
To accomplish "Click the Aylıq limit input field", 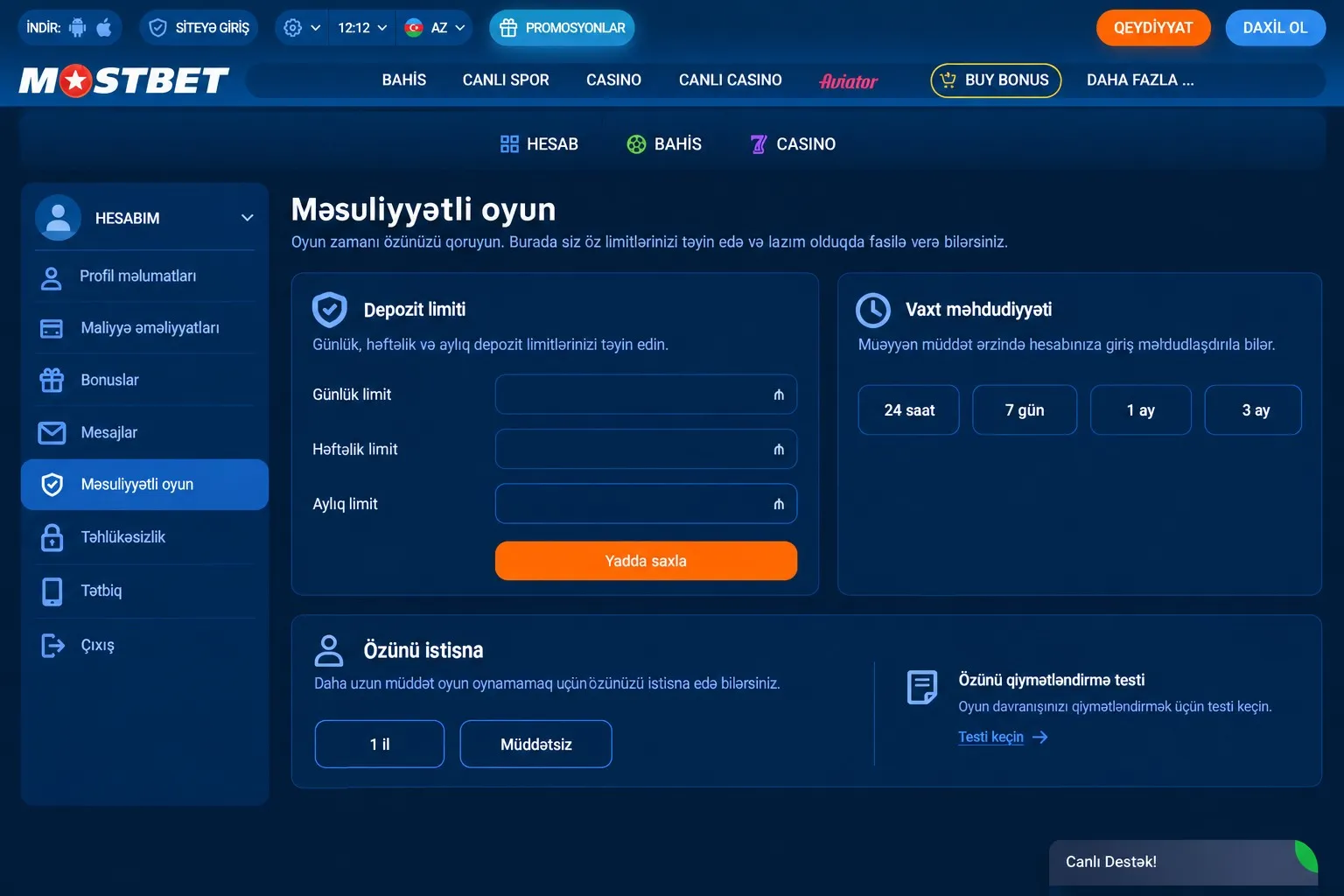I will click(x=646, y=504).
